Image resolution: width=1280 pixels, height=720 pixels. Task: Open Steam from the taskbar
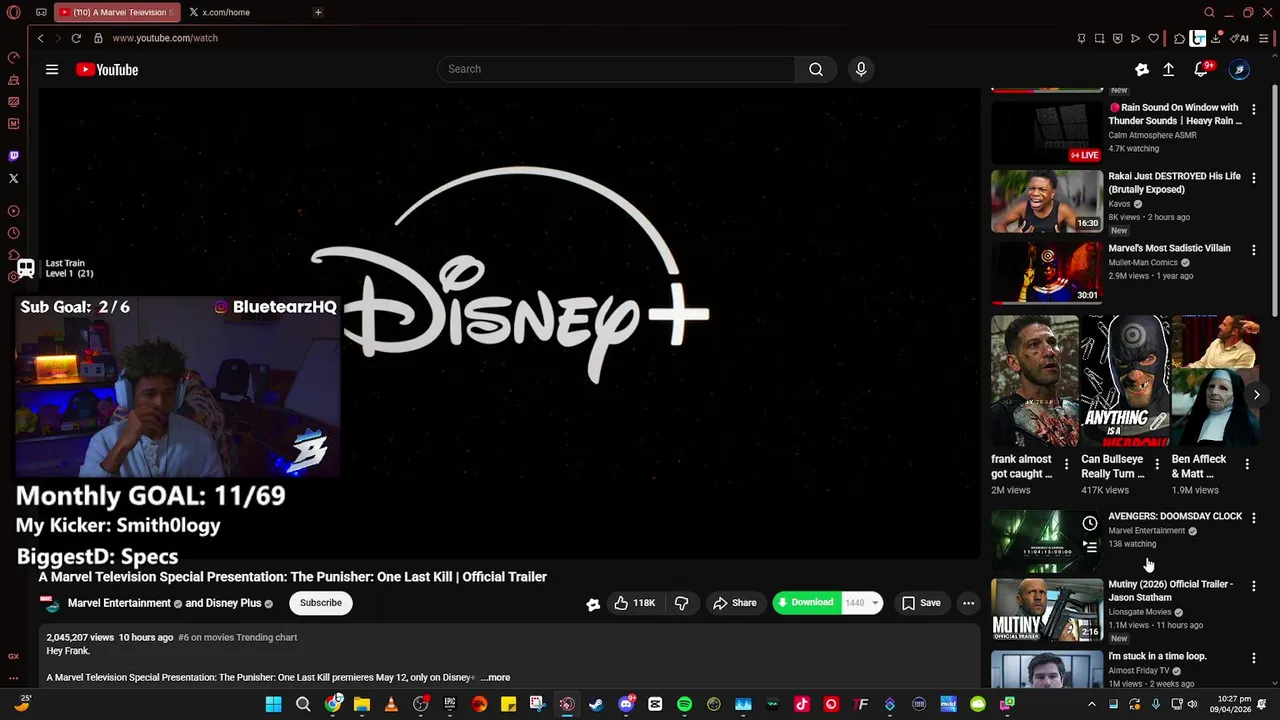coord(596,704)
